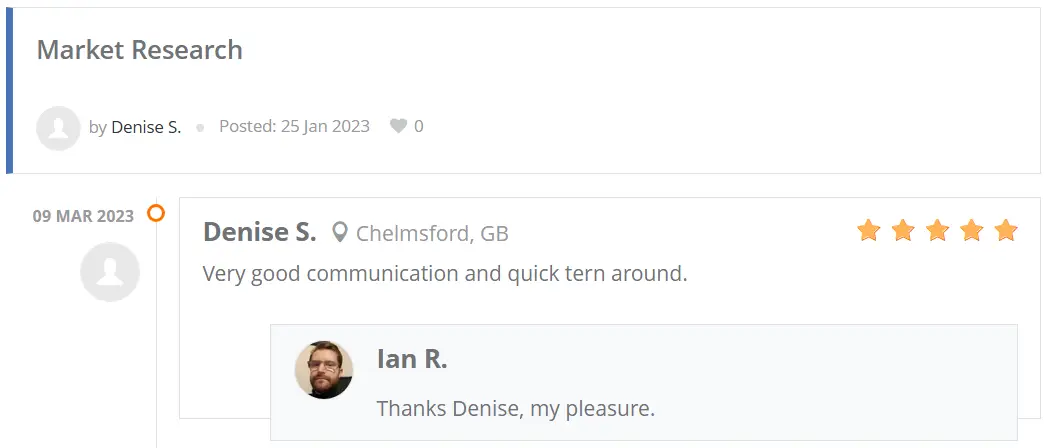Click Ian R. name in reply
The width and height of the screenshot is (1050, 448).
point(412,359)
